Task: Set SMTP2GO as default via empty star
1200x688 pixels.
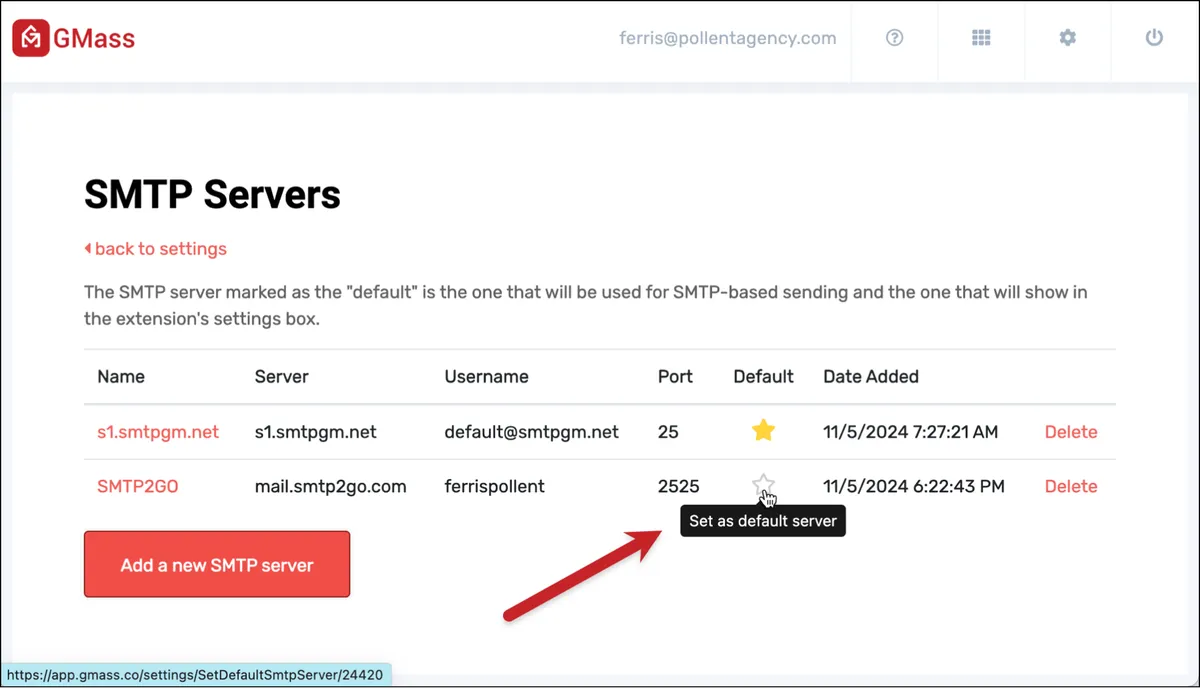Action: [763, 485]
